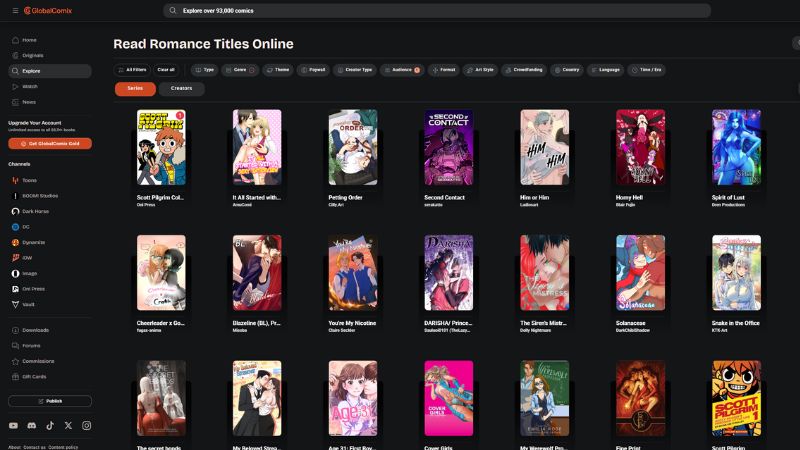Expand the Paywall filter dropdown
Viewport: 800px width, 450px height.
coord(313,70)
